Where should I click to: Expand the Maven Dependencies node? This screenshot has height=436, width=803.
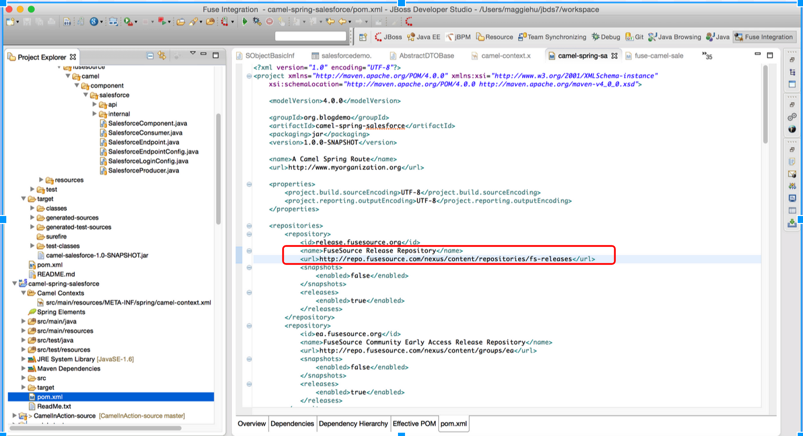(x=23, y=368)
